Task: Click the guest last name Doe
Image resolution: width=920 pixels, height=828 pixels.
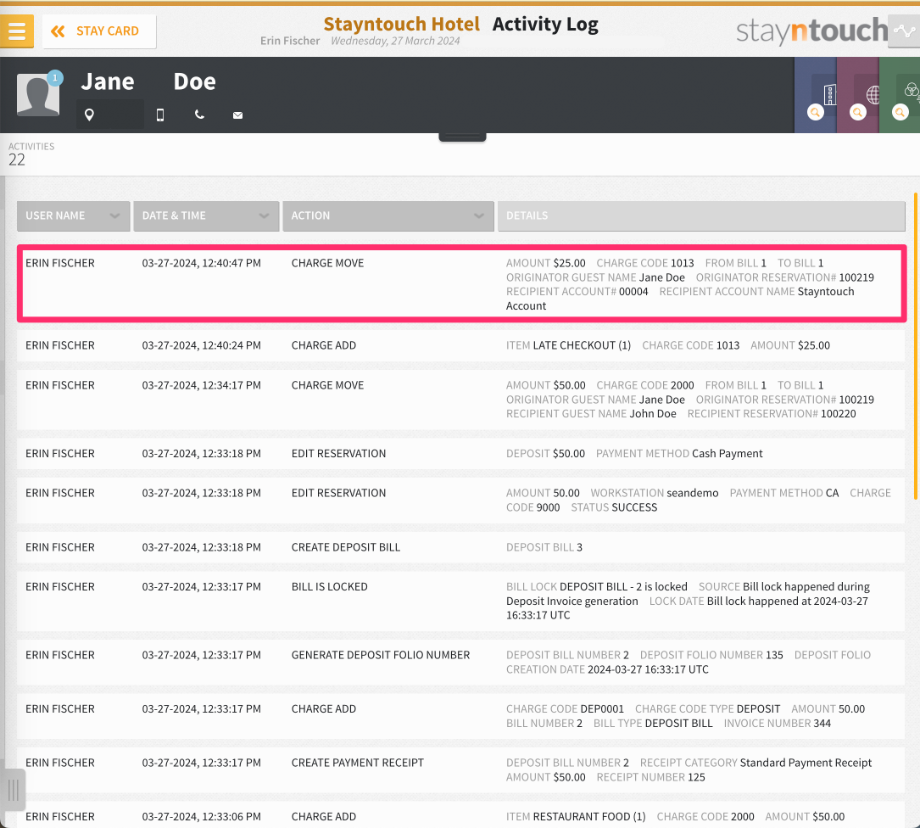Action: (x=194, y=82)
